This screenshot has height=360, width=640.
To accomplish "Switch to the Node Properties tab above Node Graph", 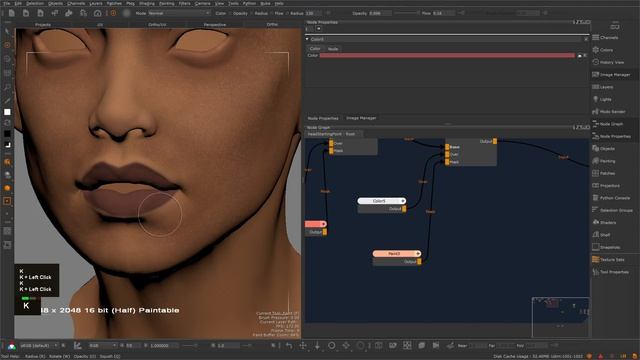I will [x=323, y=118].
